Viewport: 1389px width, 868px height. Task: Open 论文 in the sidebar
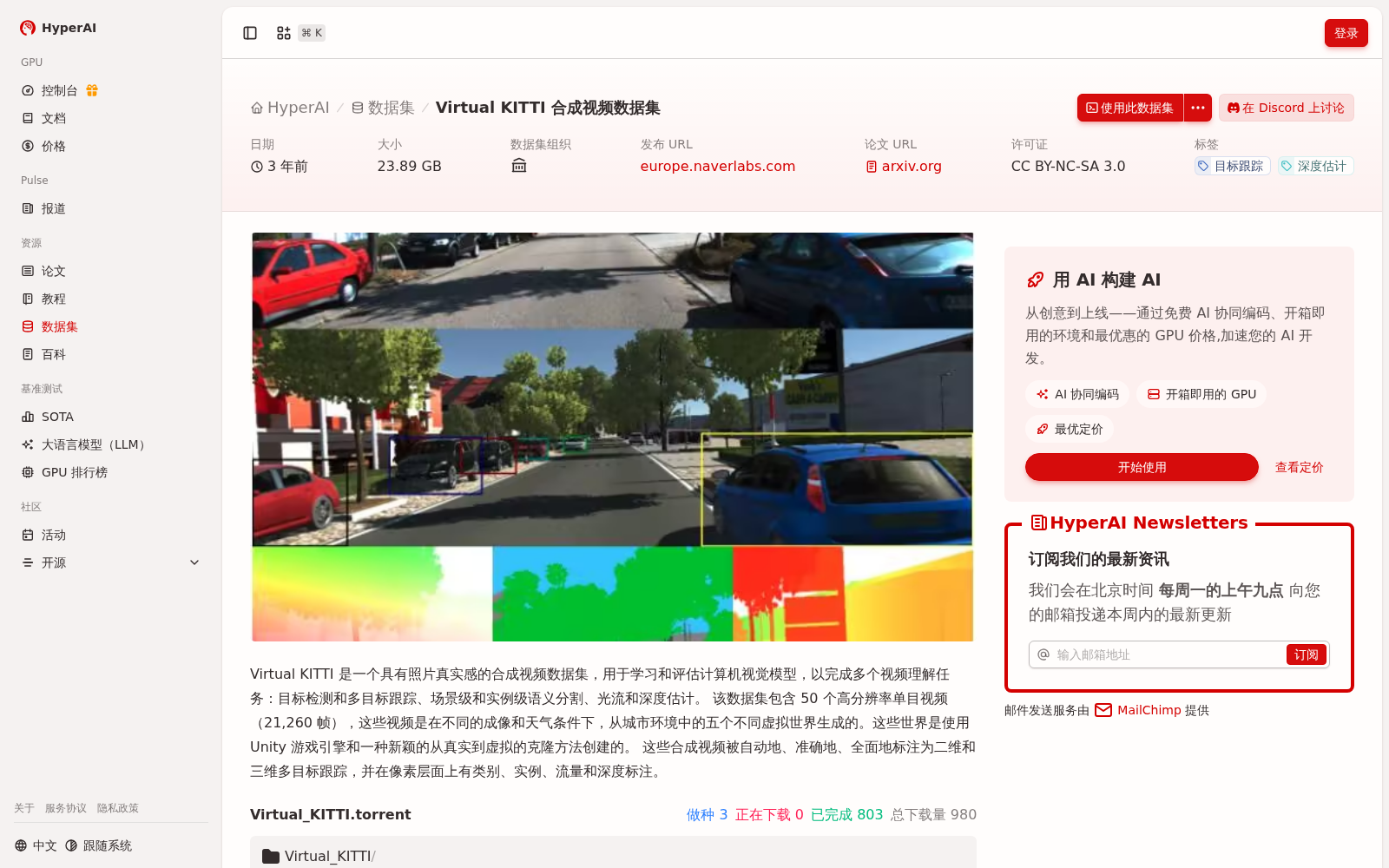110,271
